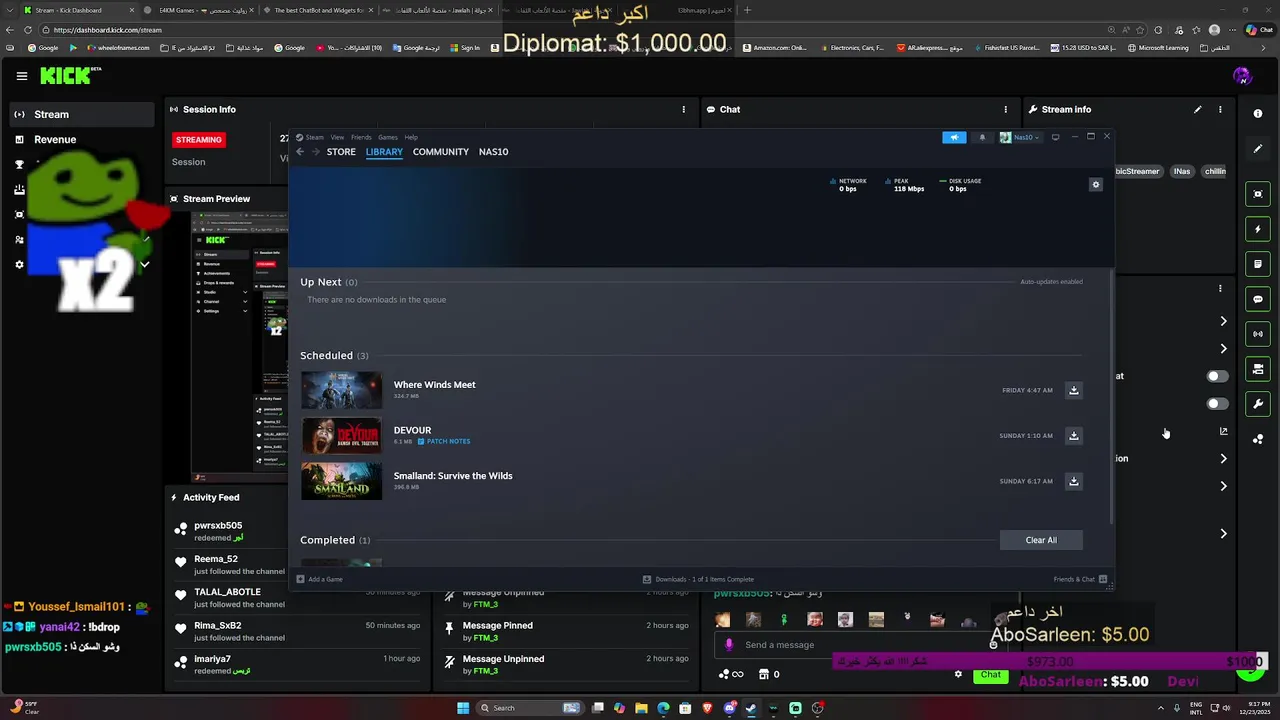Switch to the LIBRARY tab

click(384, 152)
